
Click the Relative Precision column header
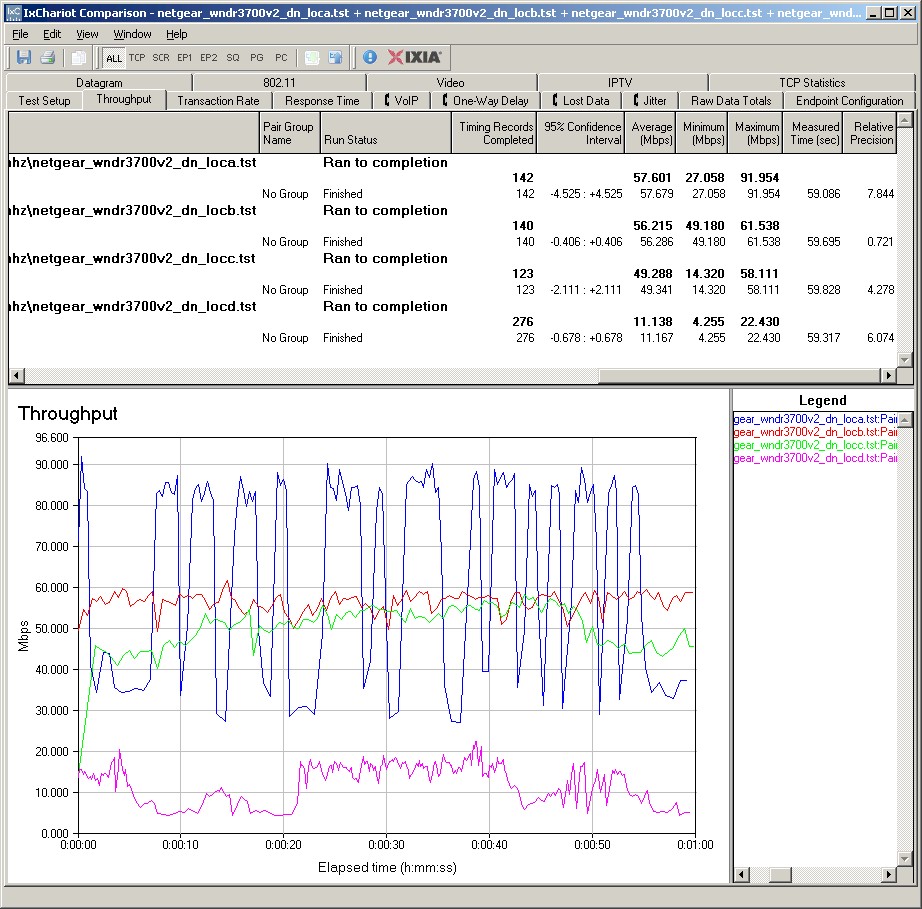(x=870, y=133)
